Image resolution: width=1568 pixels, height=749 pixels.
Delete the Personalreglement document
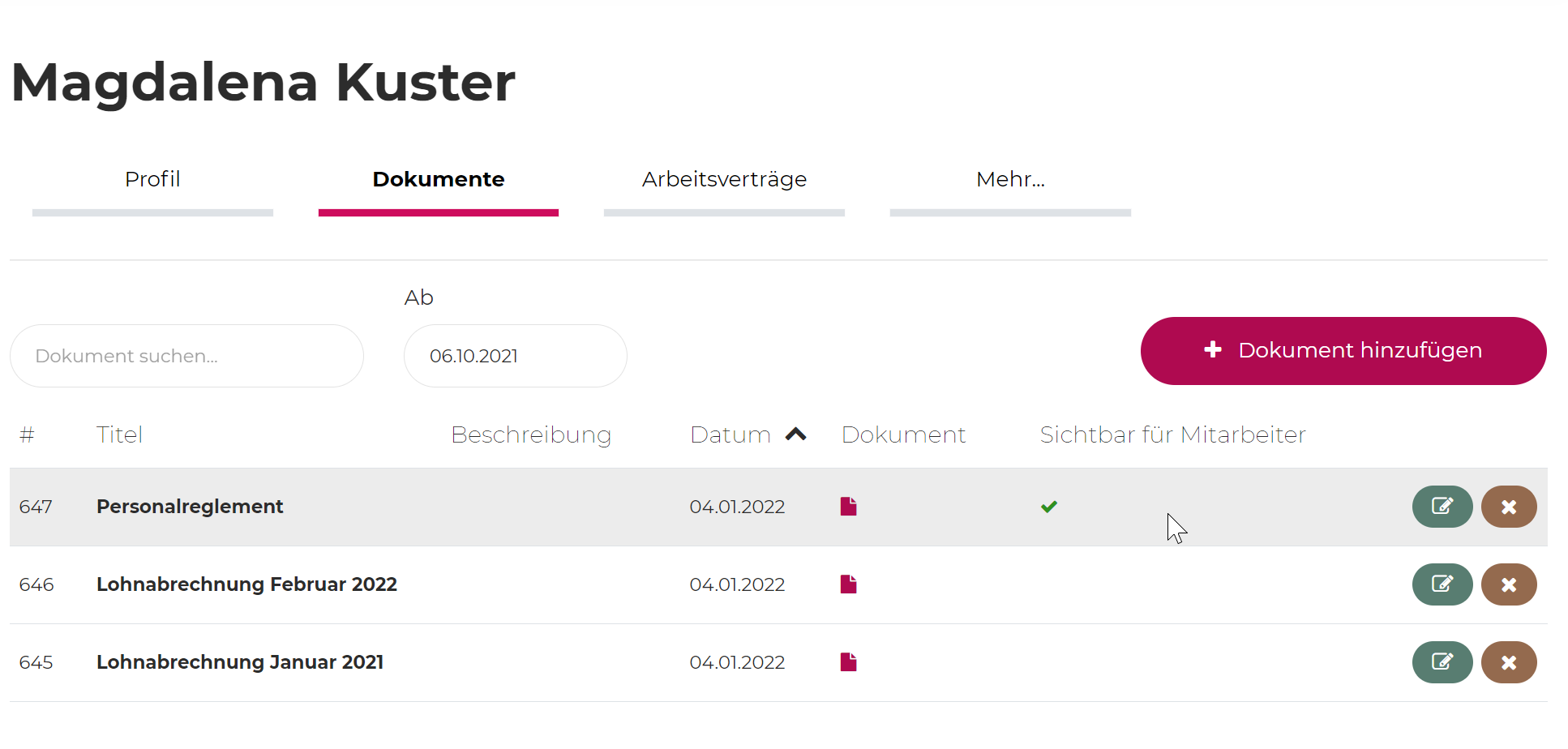pyautogui.click(x=1508, y=507)
